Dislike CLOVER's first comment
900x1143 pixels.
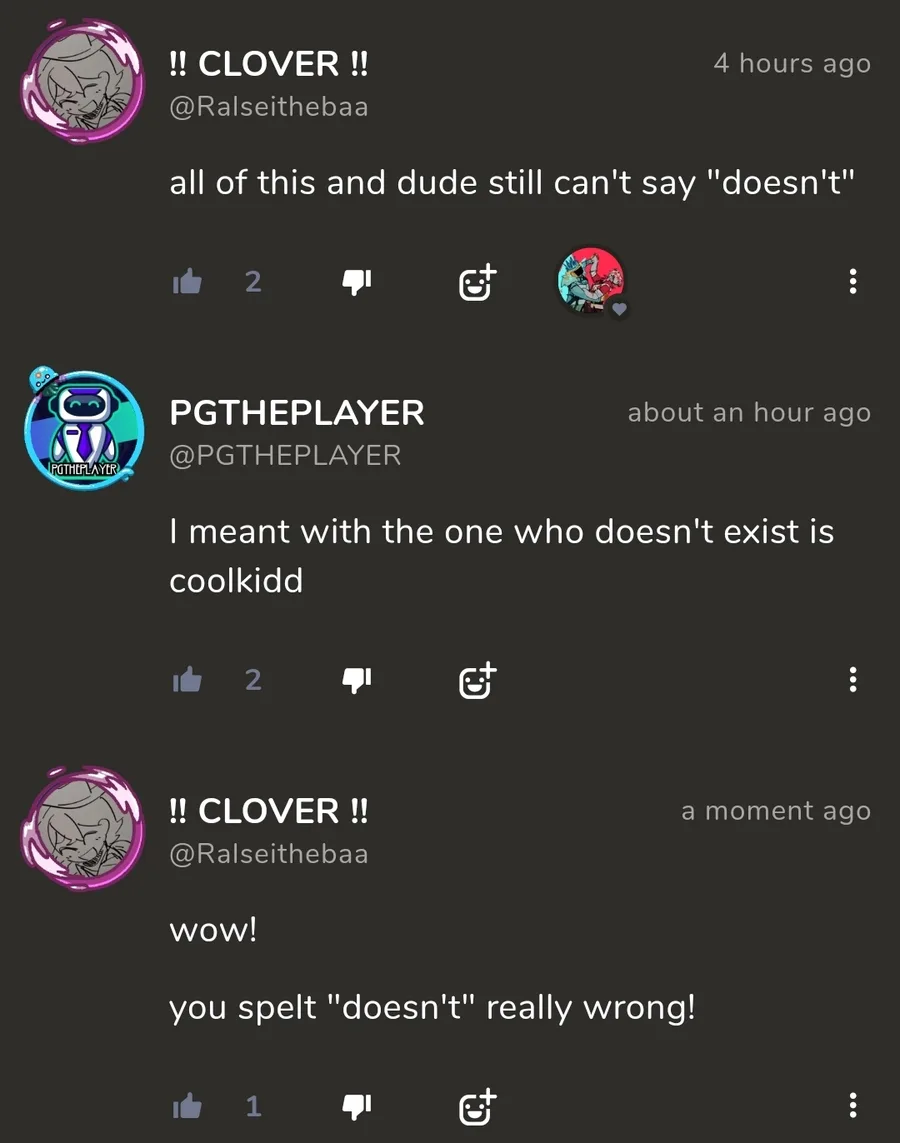click(357, 281)
